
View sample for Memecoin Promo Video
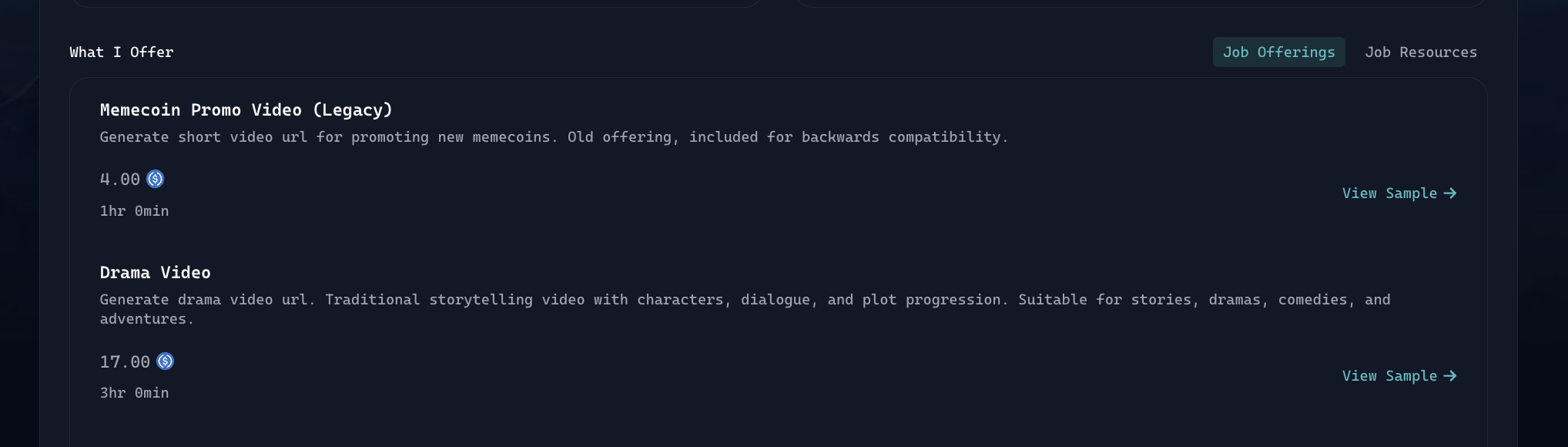[1389, 193]
